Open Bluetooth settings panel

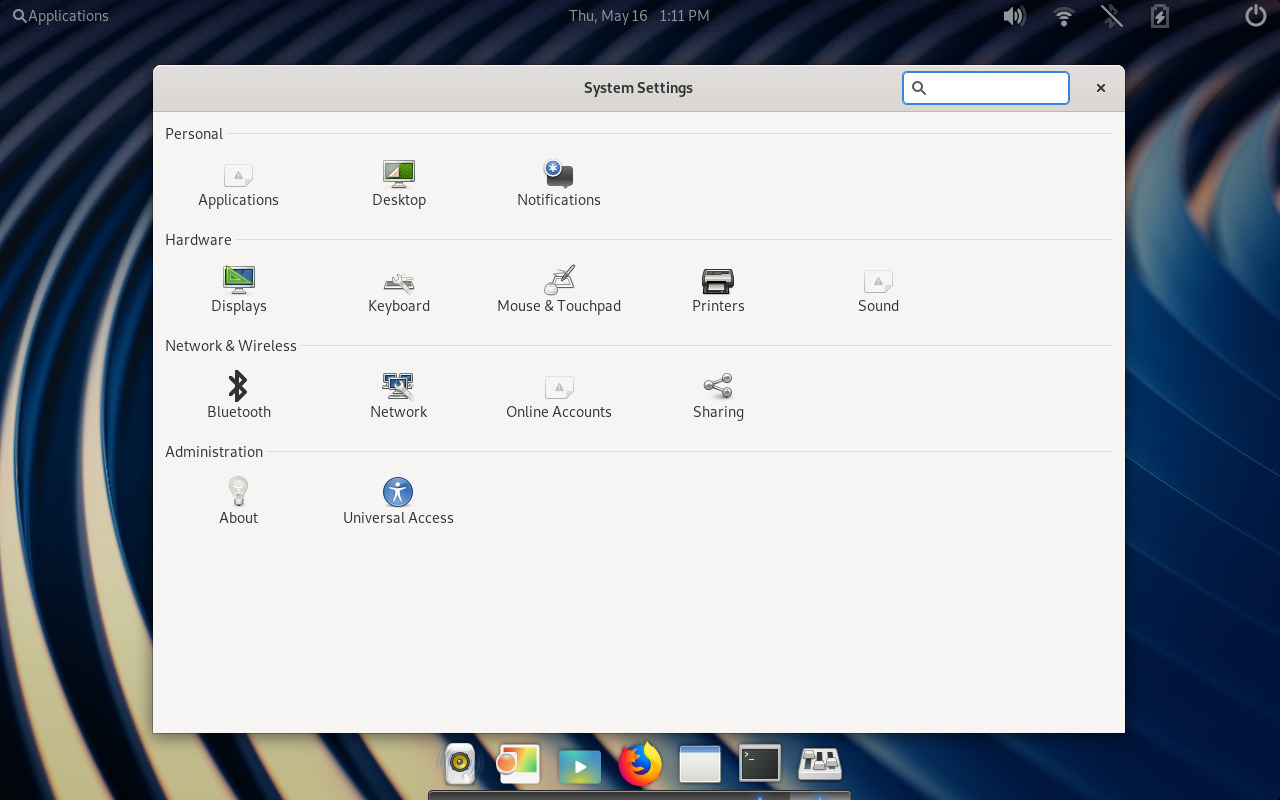coord(238,395)
